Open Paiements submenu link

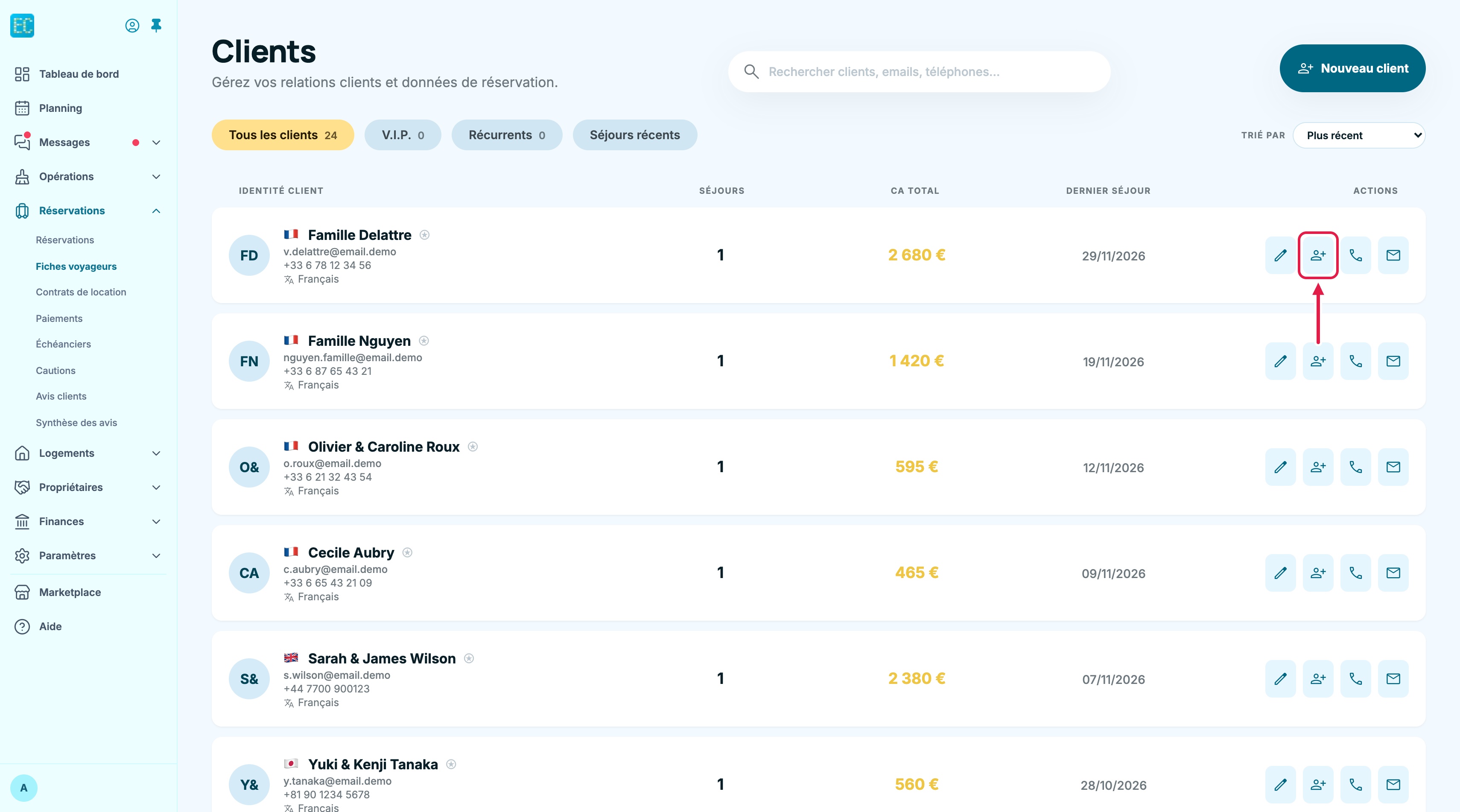[x=59, y=318]
